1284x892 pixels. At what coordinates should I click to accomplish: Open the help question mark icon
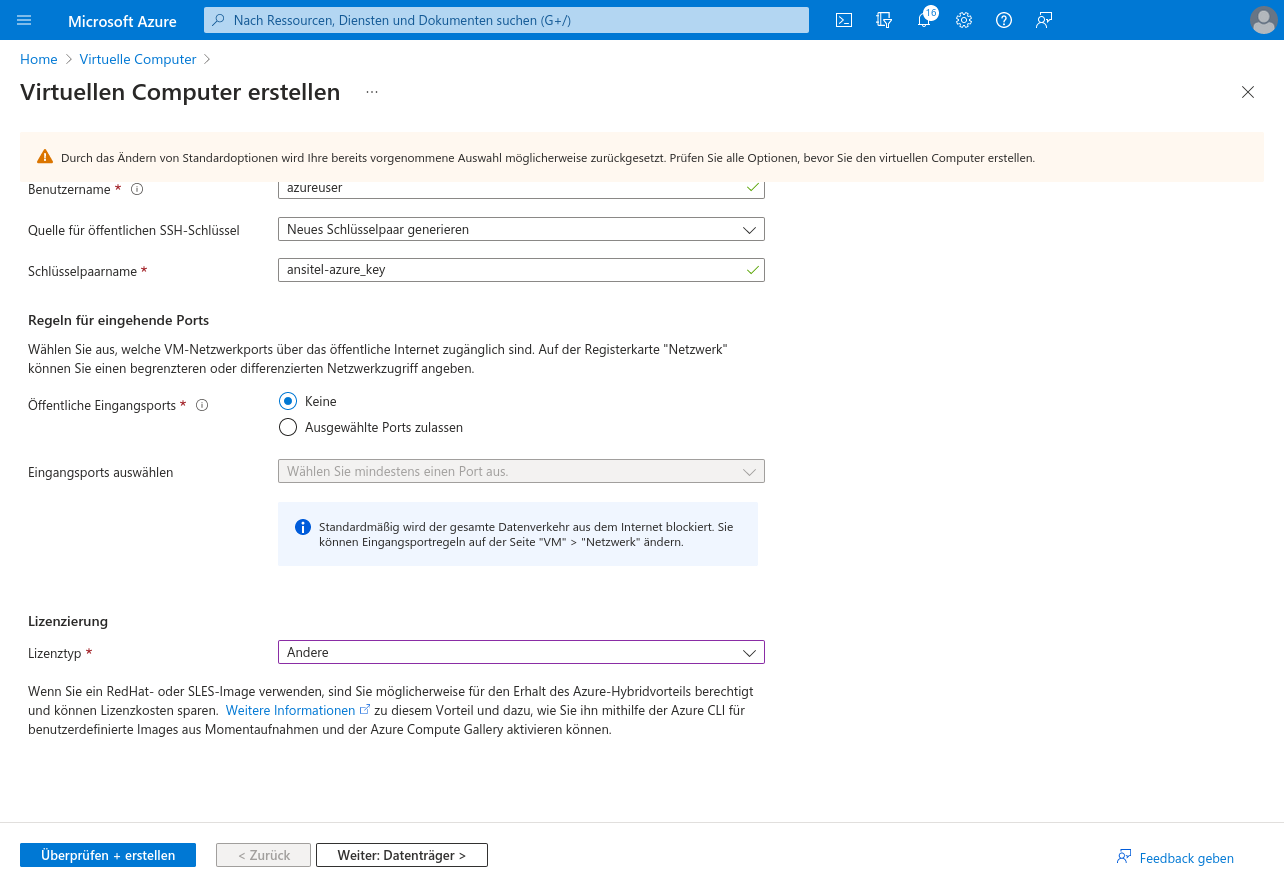click(x=1004, y=20)
